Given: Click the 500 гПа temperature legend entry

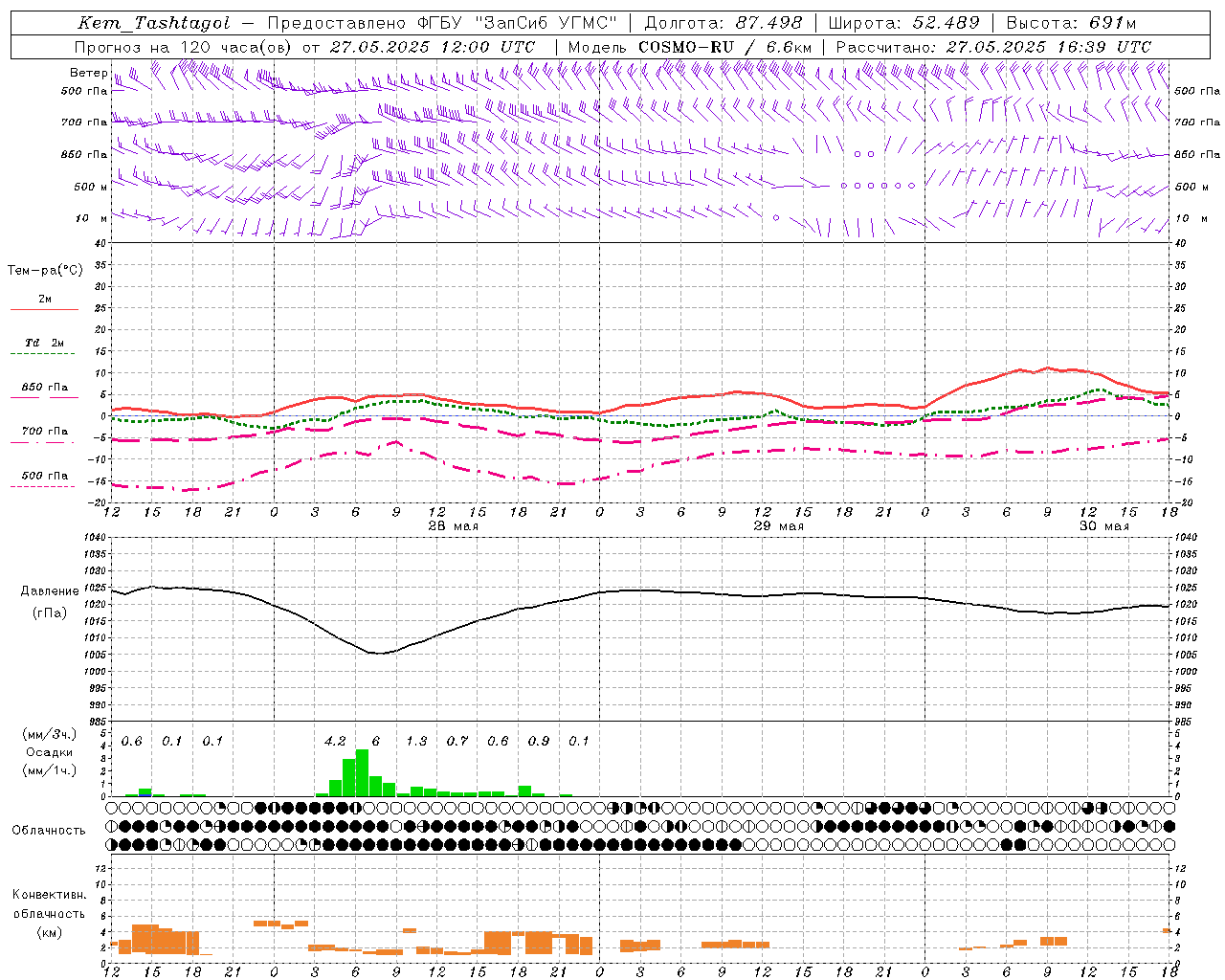Looking at the screenshot, I should tap(45, 475).
